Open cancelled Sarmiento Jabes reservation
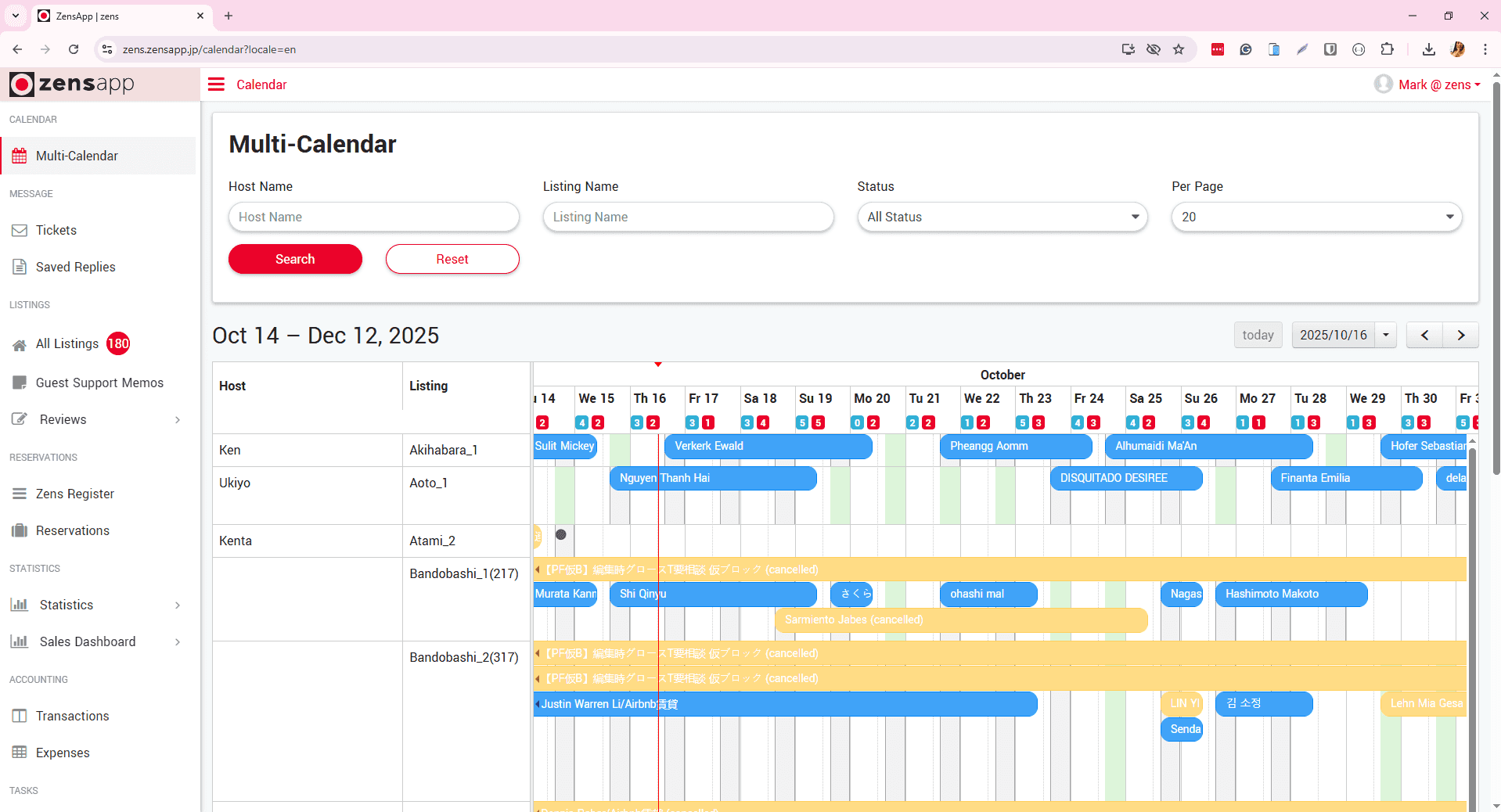Image resolution: width=1501 pixels, height=812 pixels. [x=961, y=620]
